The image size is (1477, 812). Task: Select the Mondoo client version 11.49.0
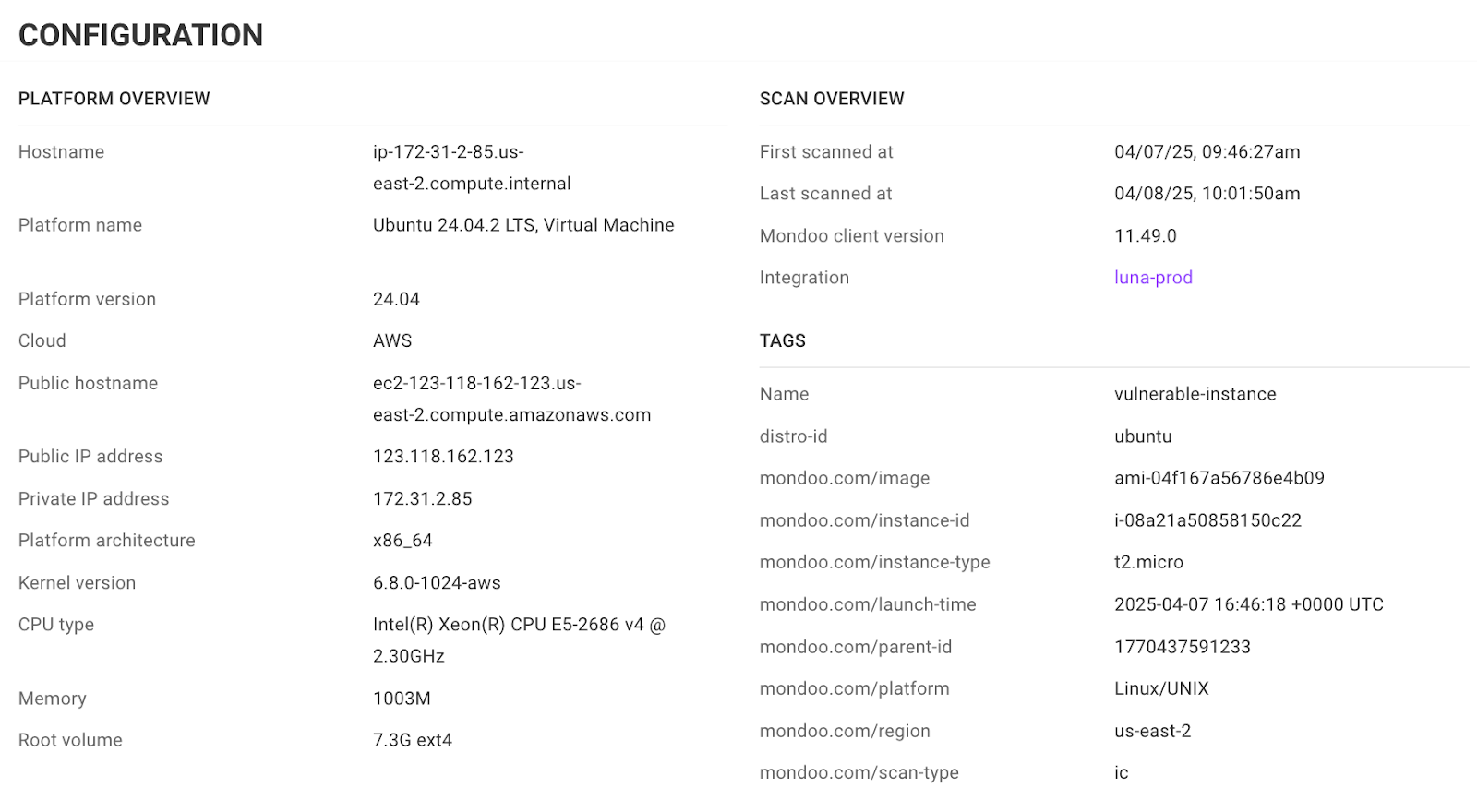click(1145, 235)
